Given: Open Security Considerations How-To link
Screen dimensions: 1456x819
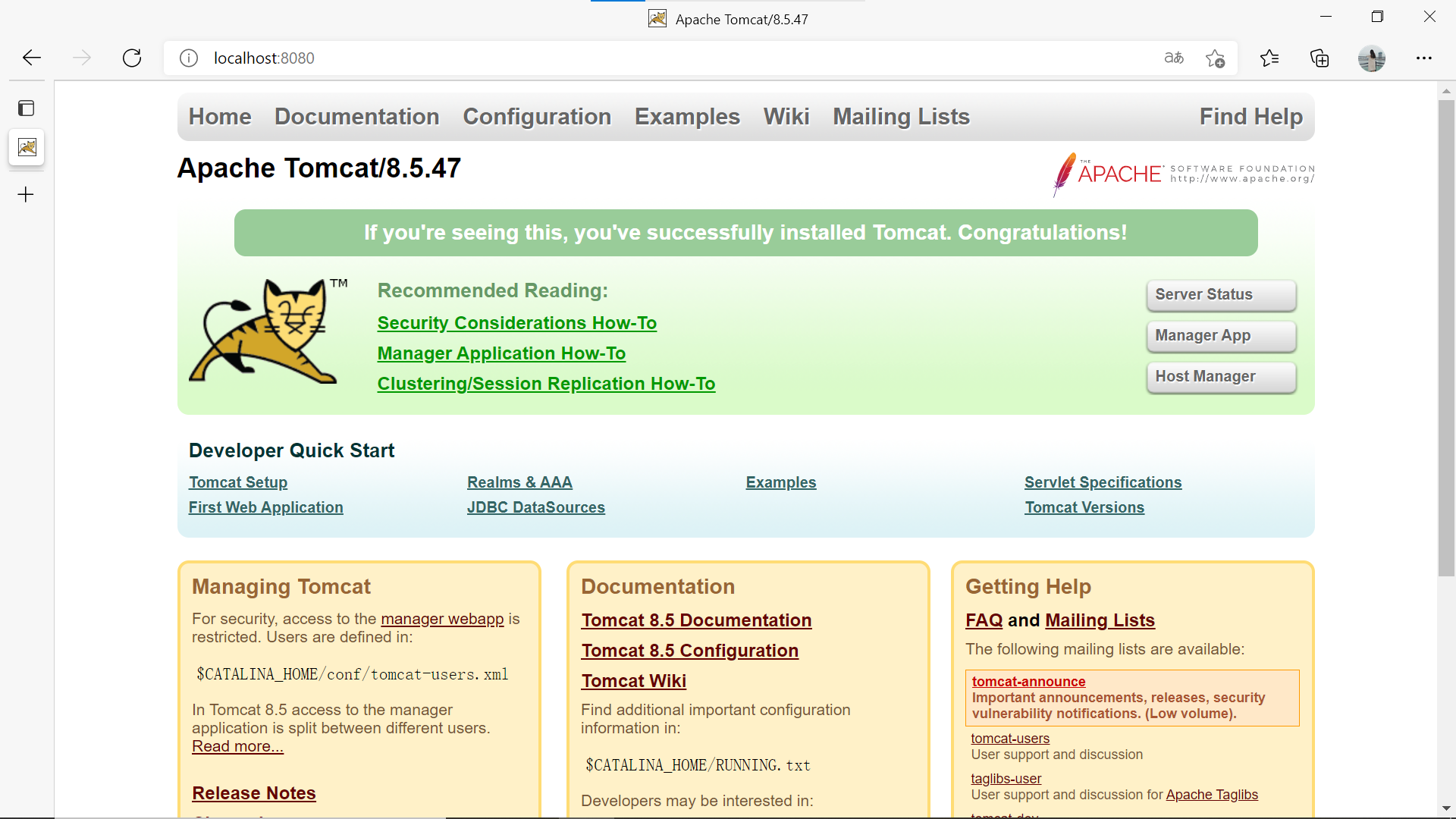Looking at the screenshot, I should point(516,322).
